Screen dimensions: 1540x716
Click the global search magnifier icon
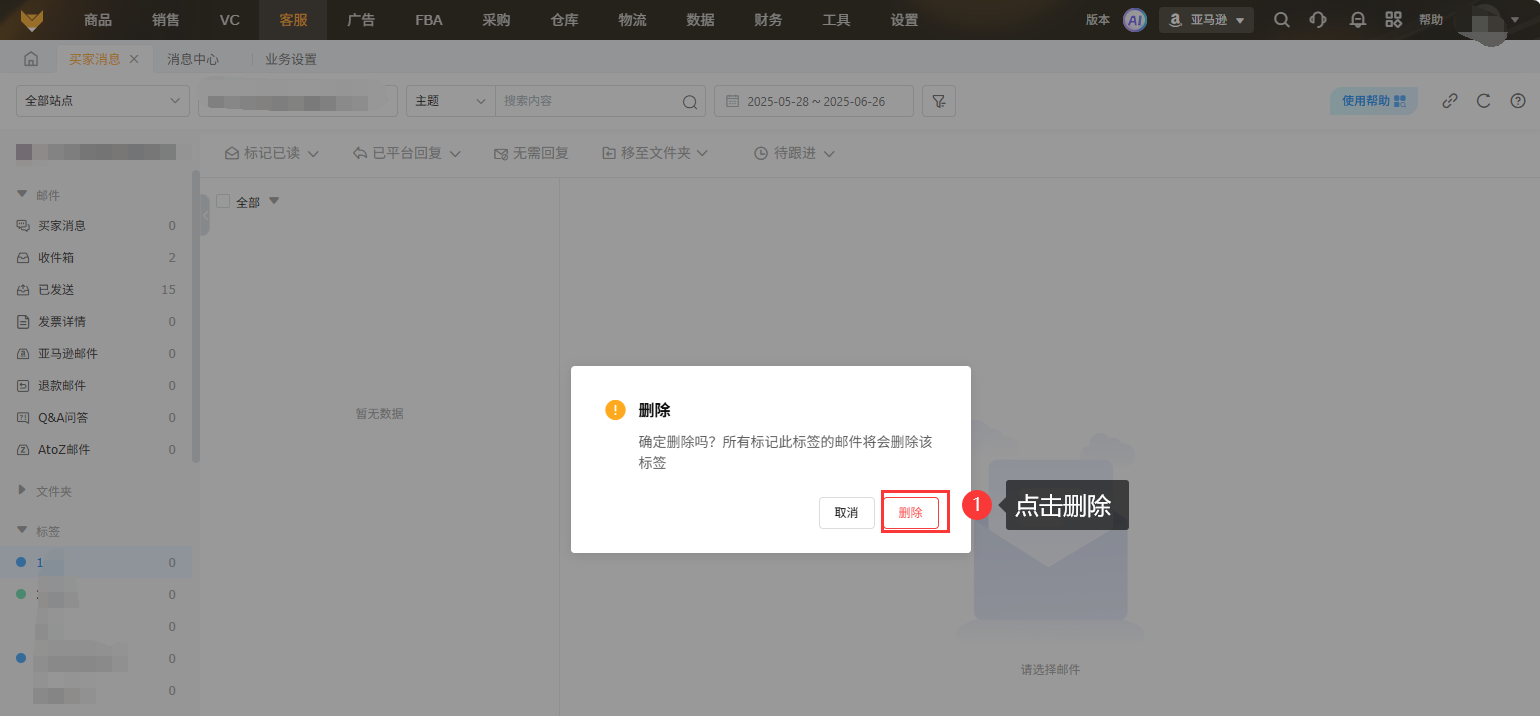pyautogui.click(x=1281, y=20)
